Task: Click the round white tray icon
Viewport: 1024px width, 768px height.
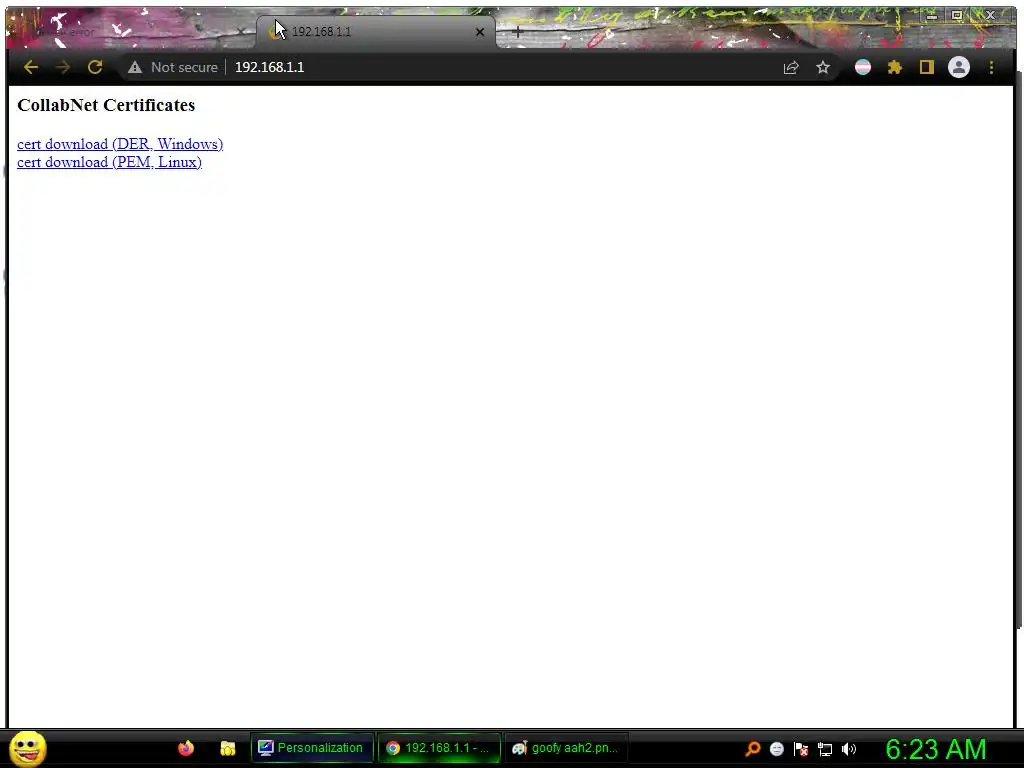Action: click(x=776, y=748)
